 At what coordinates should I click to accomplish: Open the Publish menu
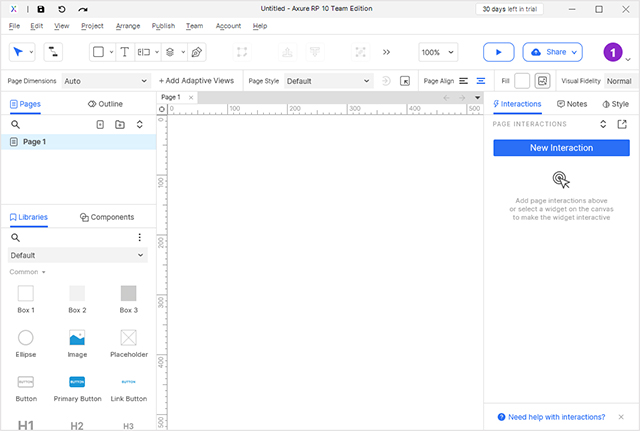[x=163, y=26]
